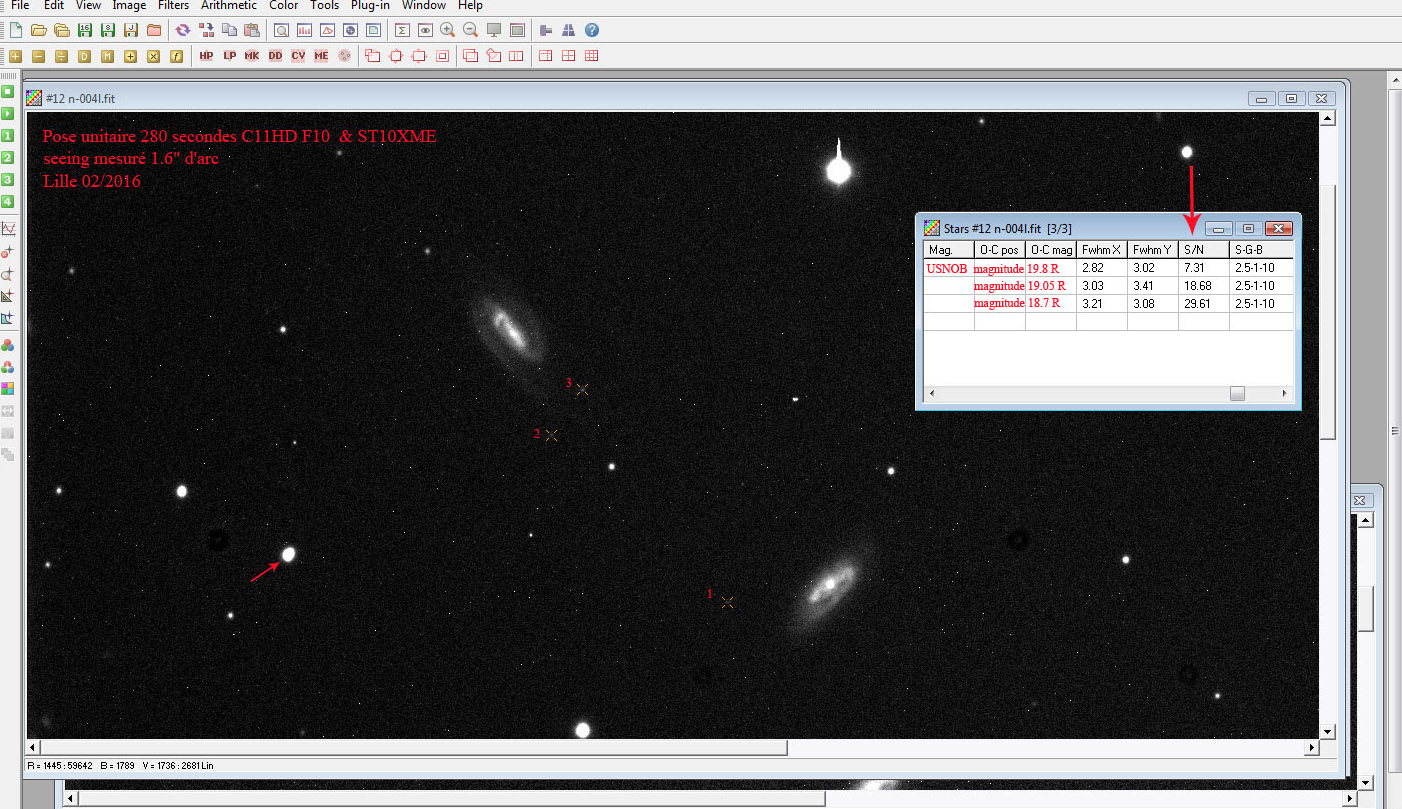
Task: Click the CV toolbar button
Action: [298, 56]
